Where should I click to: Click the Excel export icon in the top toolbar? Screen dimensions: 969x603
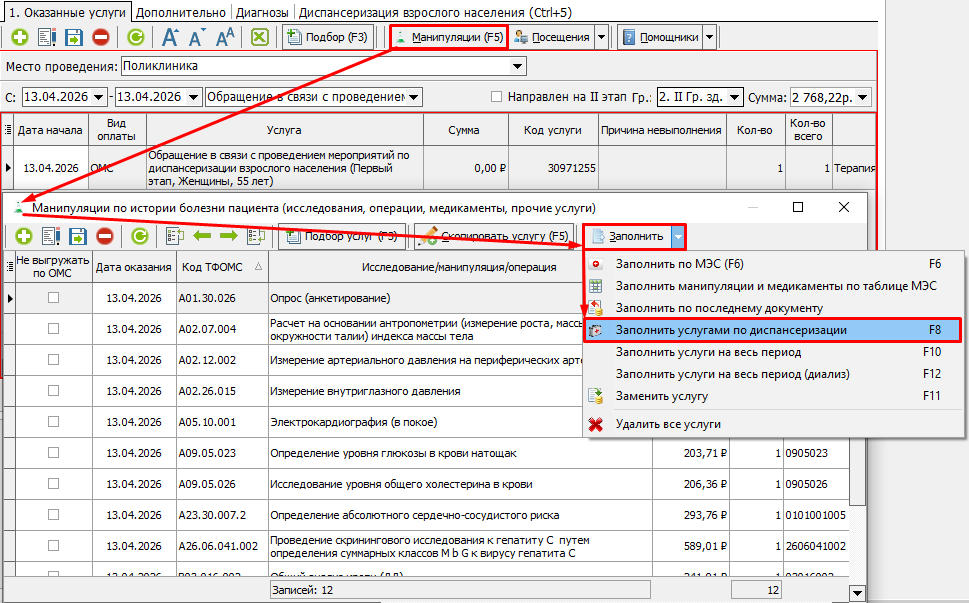pyautogui.click(x=260, y=38)
